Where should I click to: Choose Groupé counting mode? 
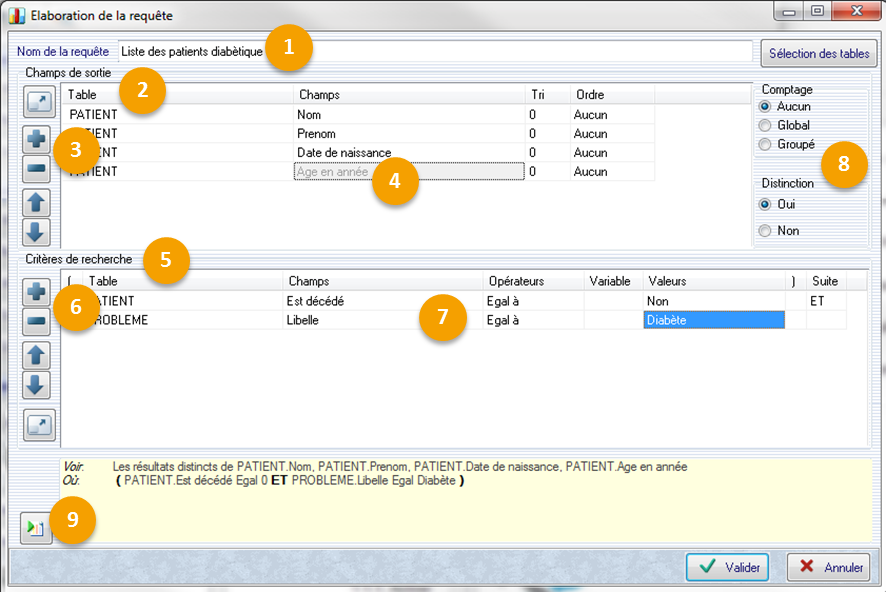[766, 144]
